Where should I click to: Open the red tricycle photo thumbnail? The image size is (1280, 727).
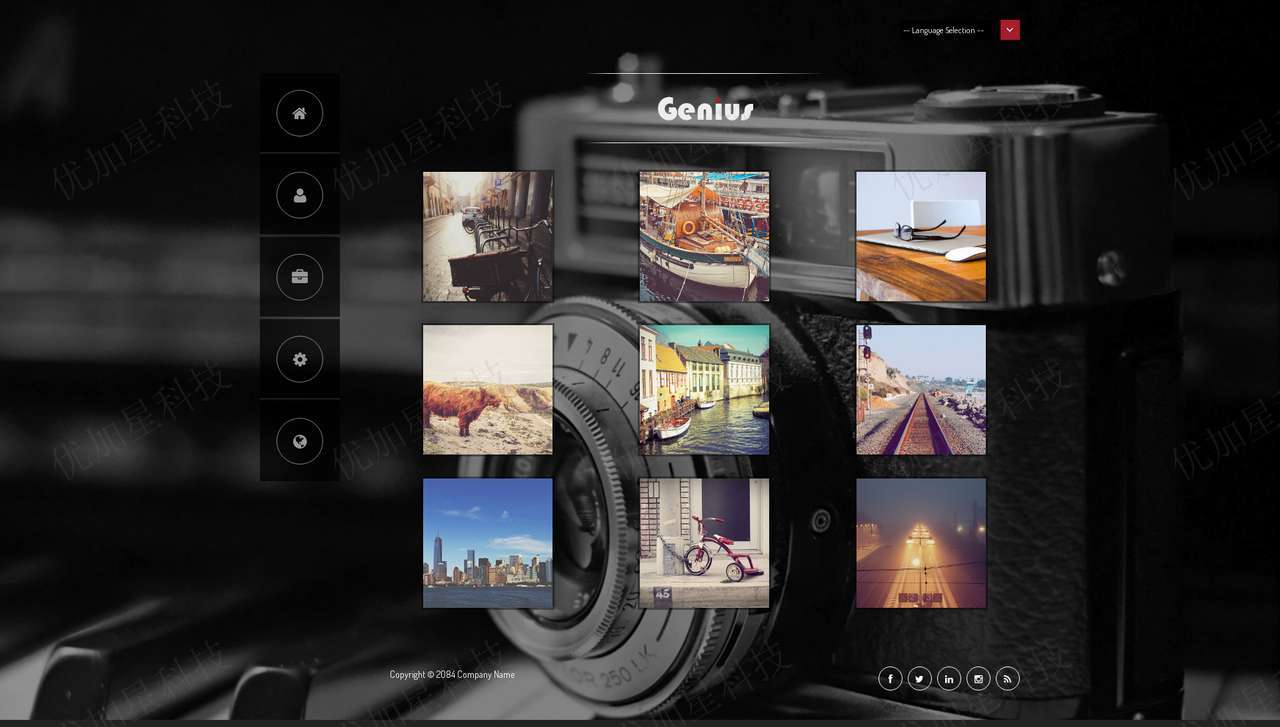click(x=705, y=543)
